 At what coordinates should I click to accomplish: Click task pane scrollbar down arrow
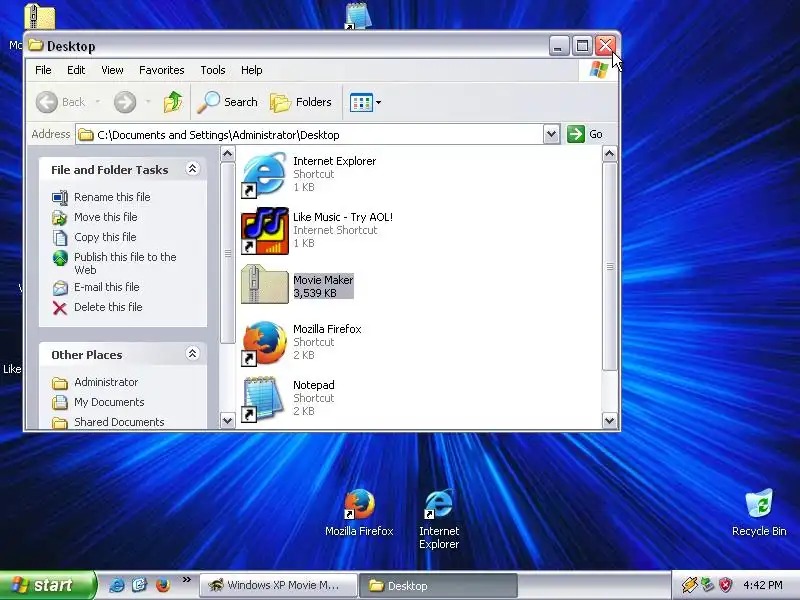click(228, 420)
